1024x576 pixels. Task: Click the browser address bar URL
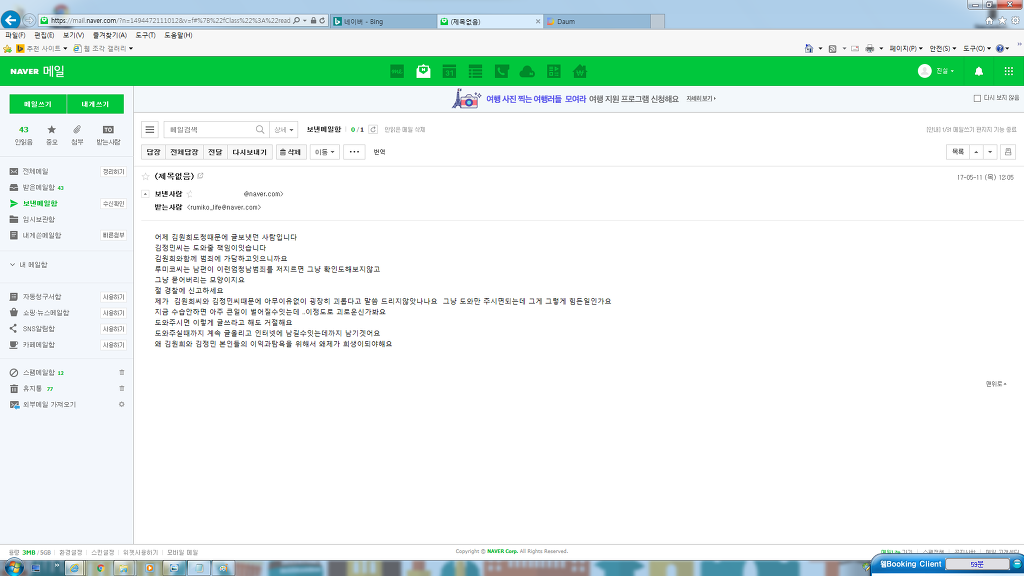pyautogui.click(x=170, y=20)
